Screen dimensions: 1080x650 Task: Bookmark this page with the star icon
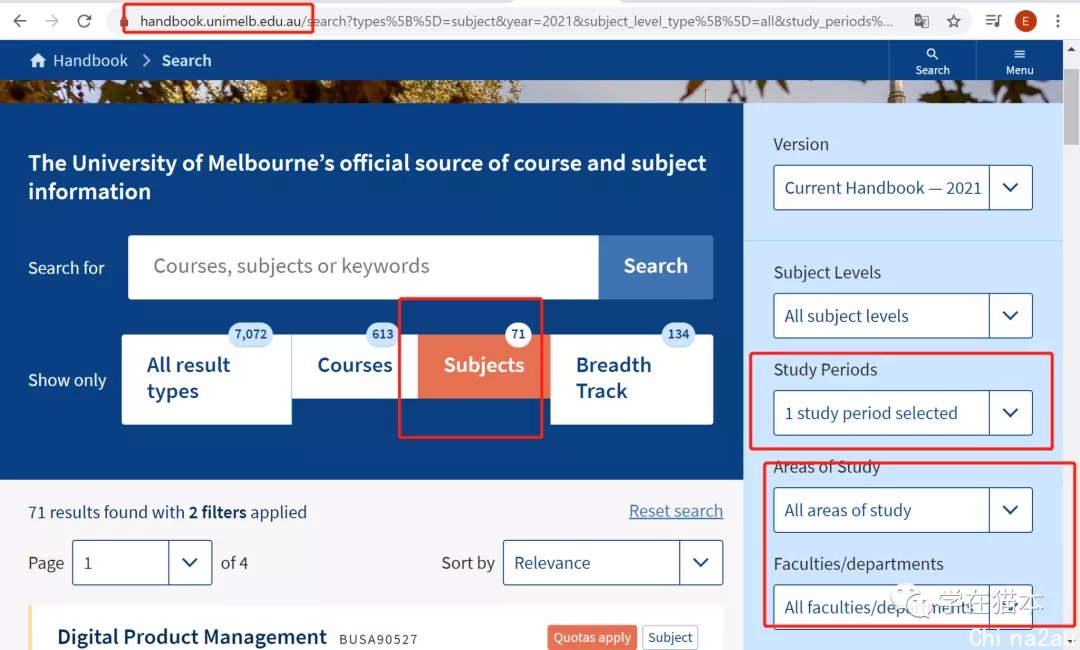[x=953, y=21]
